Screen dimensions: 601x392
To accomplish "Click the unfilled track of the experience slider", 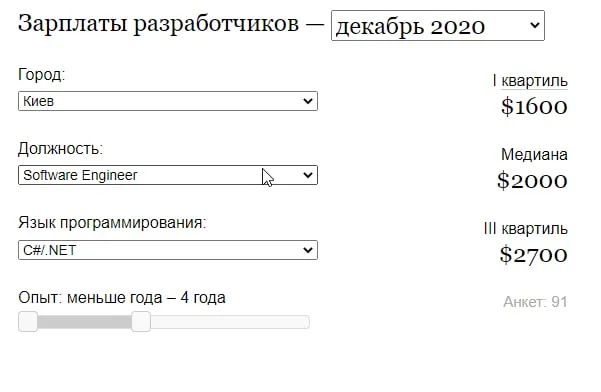I will (230, 322).
